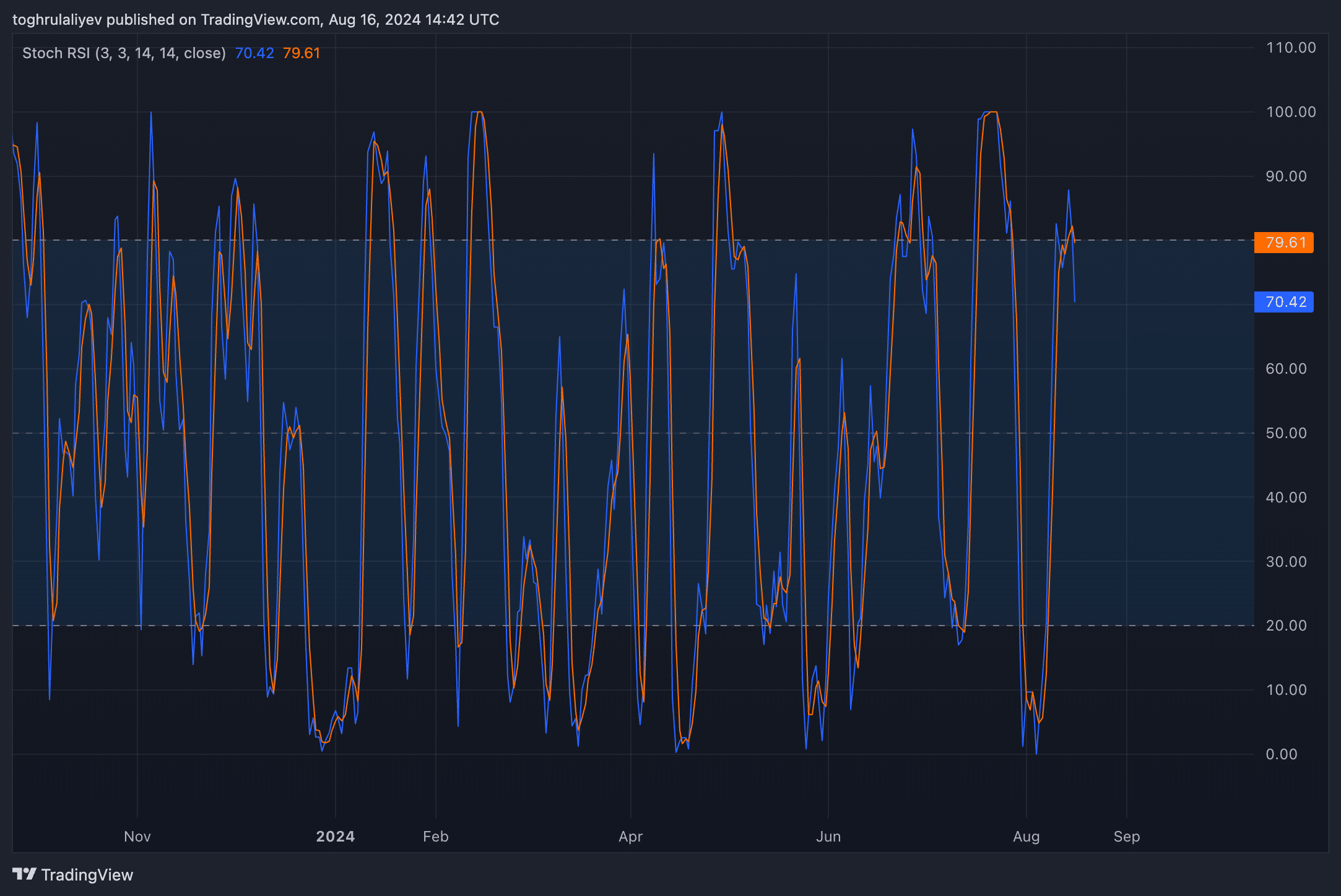Click the publisher caption text at top
Viewport: 1341px width, 896px height.
[x=256, y=20]
